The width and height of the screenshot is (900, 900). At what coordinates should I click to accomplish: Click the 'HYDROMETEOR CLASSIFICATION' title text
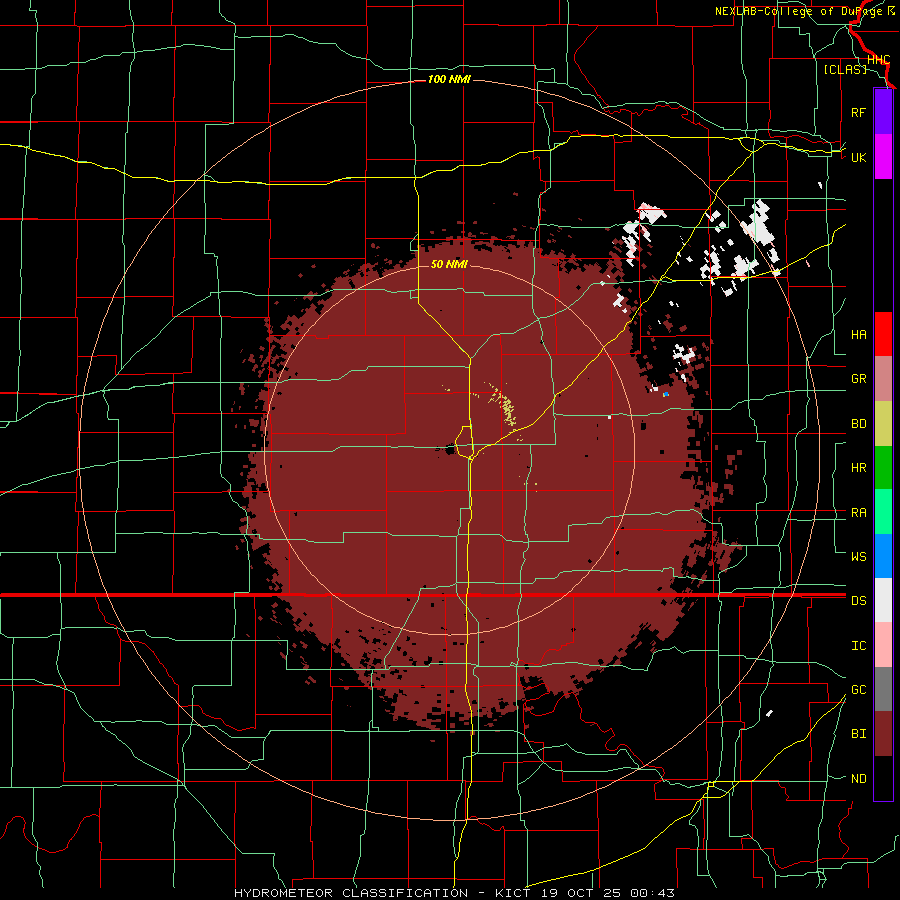(x=351, y=893)
